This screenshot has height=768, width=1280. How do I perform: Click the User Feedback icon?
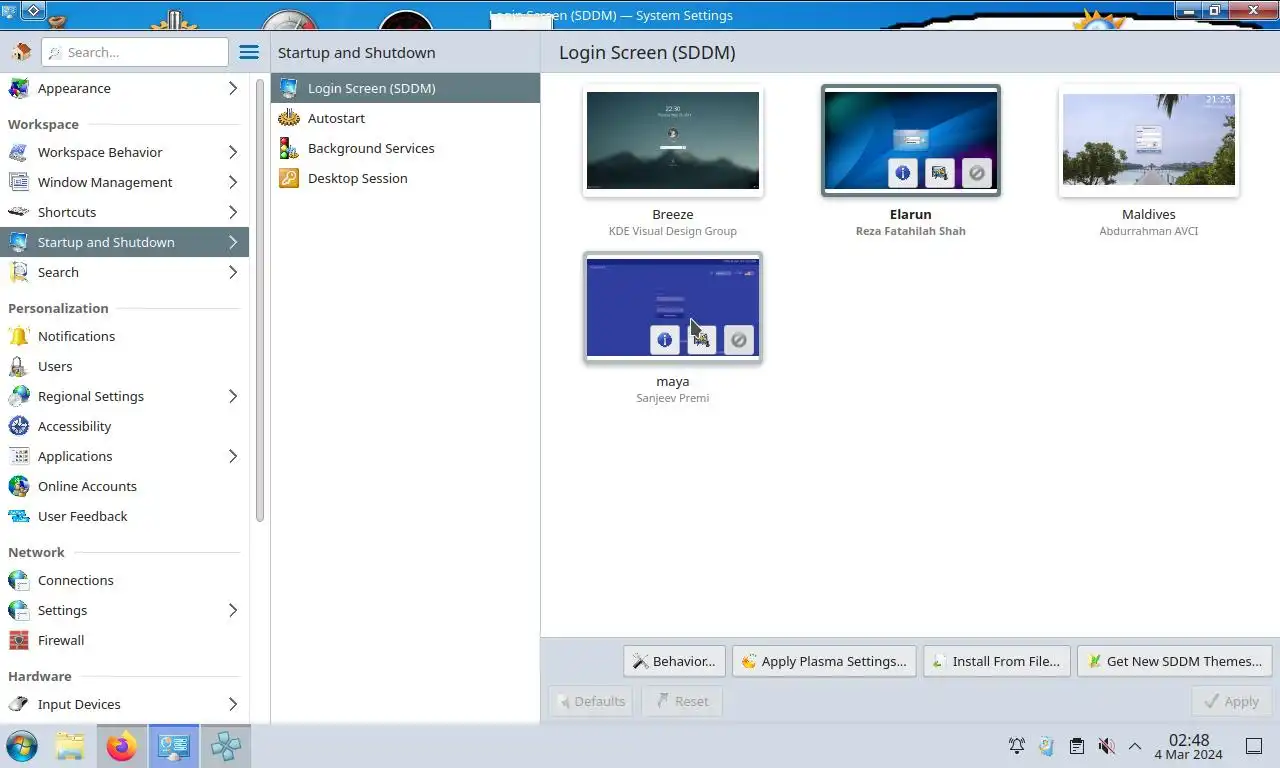[18, 516]
